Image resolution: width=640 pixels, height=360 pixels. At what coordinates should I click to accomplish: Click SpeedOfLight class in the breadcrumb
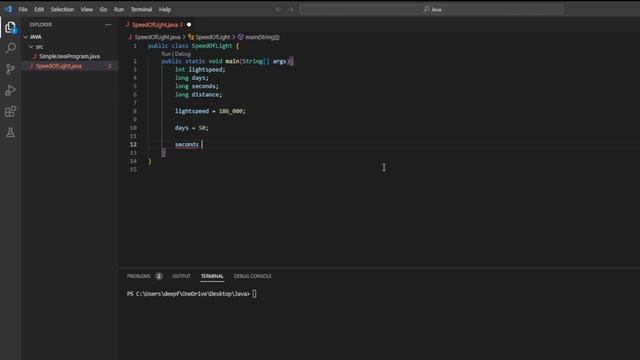pyautogui.click(x=213, y=37)
